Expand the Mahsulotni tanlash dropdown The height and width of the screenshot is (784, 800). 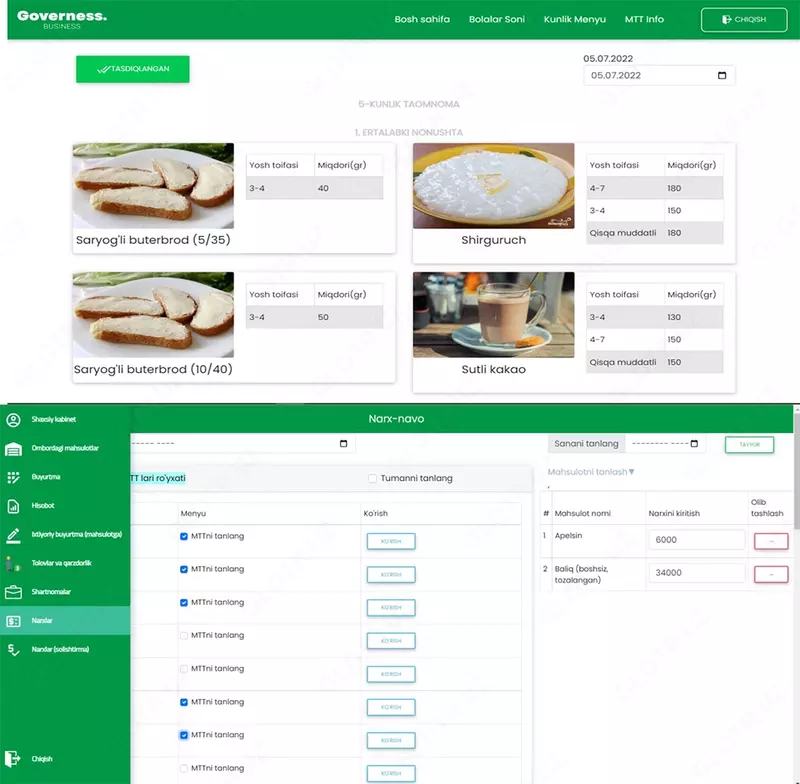tap(591, 472)
